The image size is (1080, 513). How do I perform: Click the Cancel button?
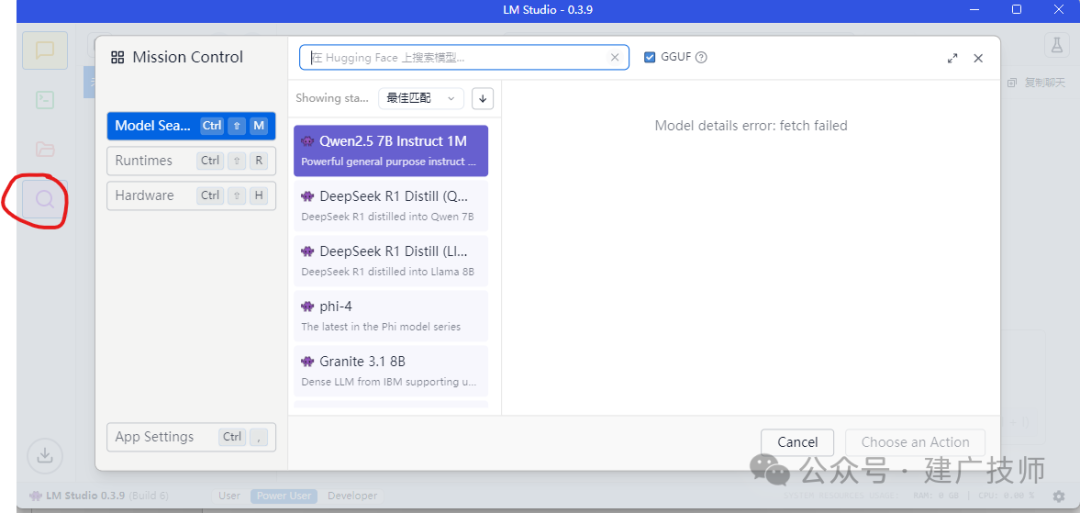coord(798,443)
